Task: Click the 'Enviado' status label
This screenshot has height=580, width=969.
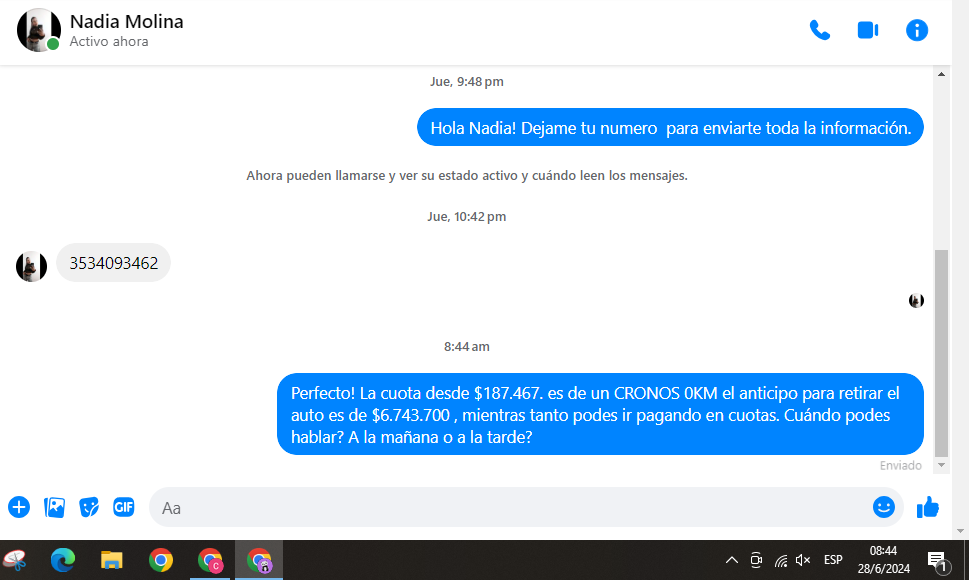Action: 900,466
